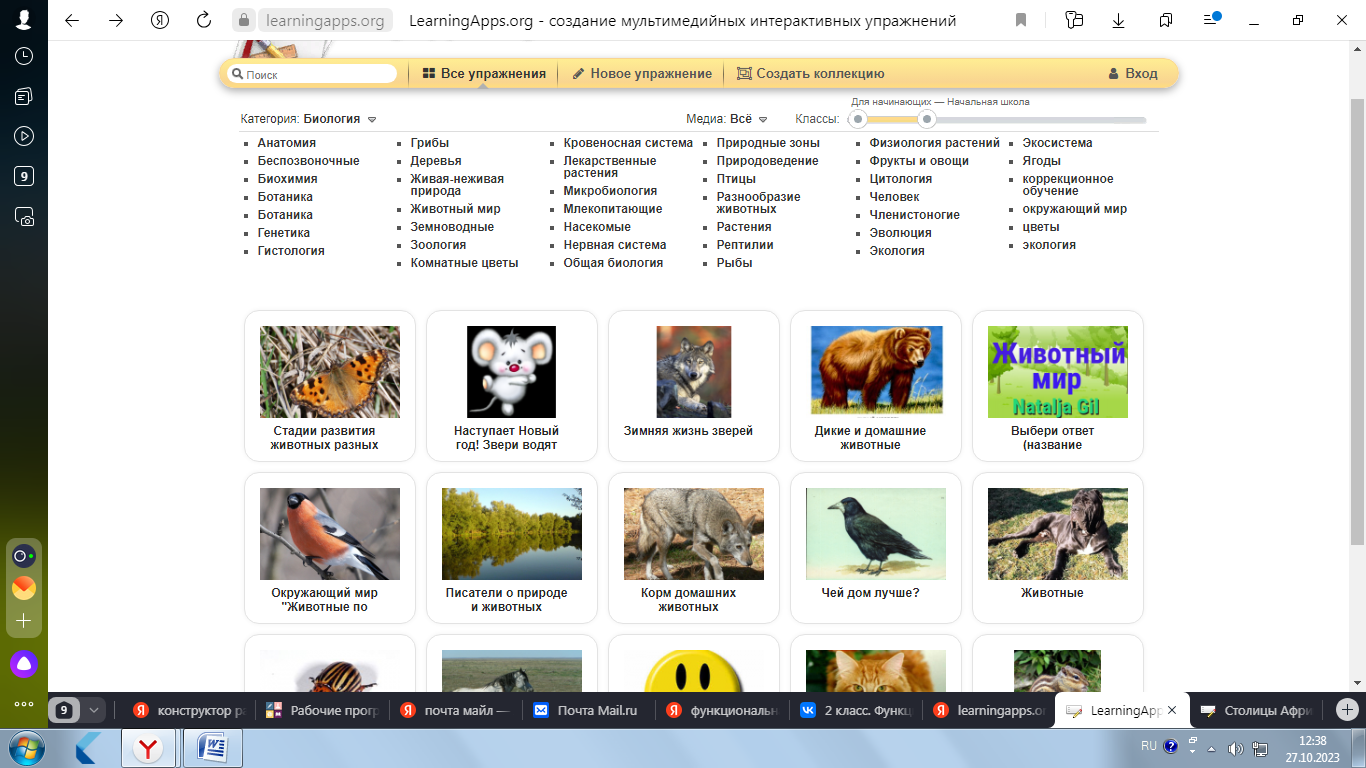Open the Зоология category link
This screenshot has width=1366, height=768.
[438, 245]
